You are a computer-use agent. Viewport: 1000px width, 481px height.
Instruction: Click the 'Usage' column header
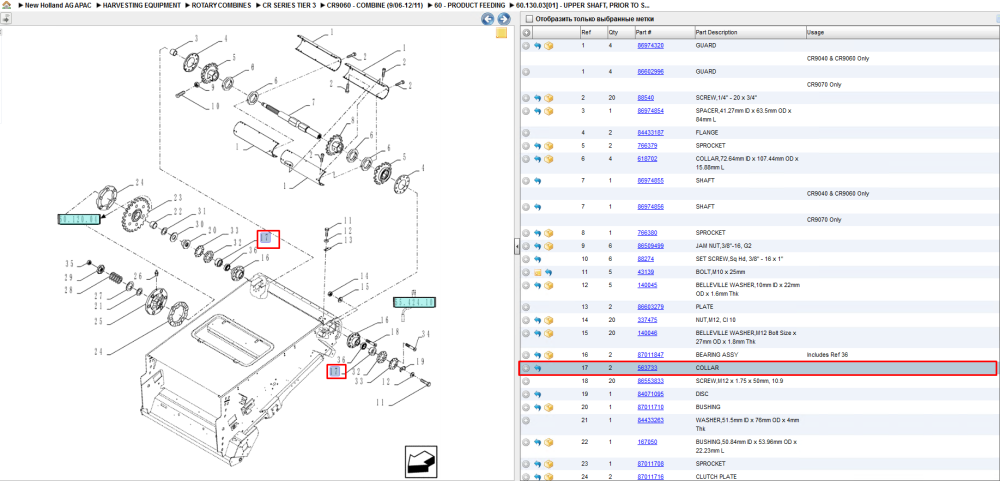coord(902,33)
